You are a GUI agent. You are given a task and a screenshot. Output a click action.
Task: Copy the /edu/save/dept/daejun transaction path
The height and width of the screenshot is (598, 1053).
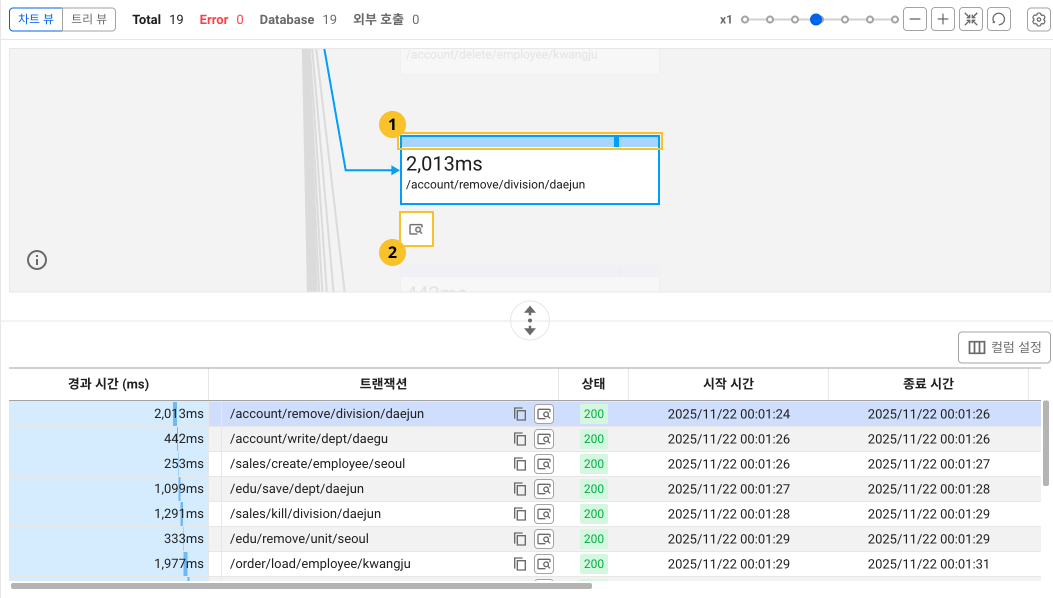tap(519, 489)
